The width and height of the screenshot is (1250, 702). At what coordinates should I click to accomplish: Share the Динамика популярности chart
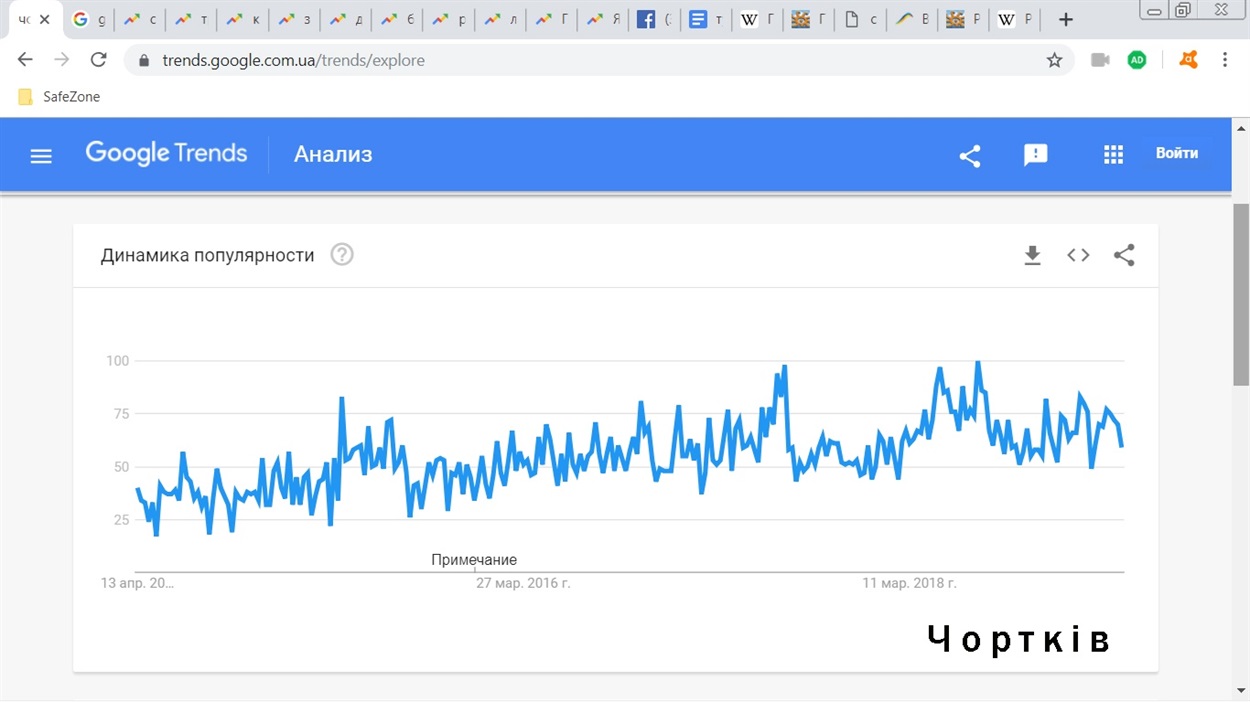click(1124, 255)
